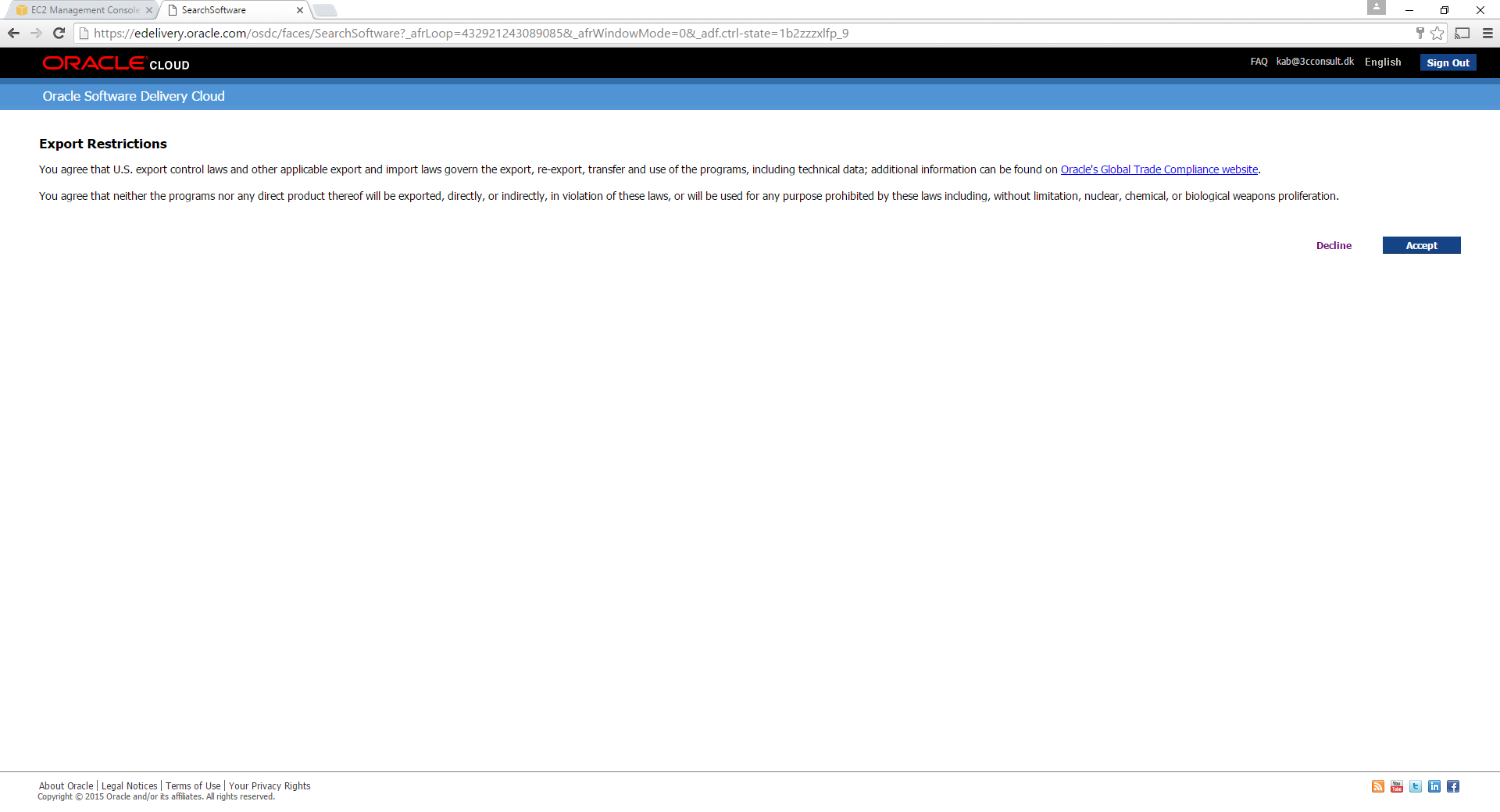This screenshot has width=1500, height=812.
Task: Open the LinkedIn icon in footer
Action: pyautogui.click(x=1434, y=786)
